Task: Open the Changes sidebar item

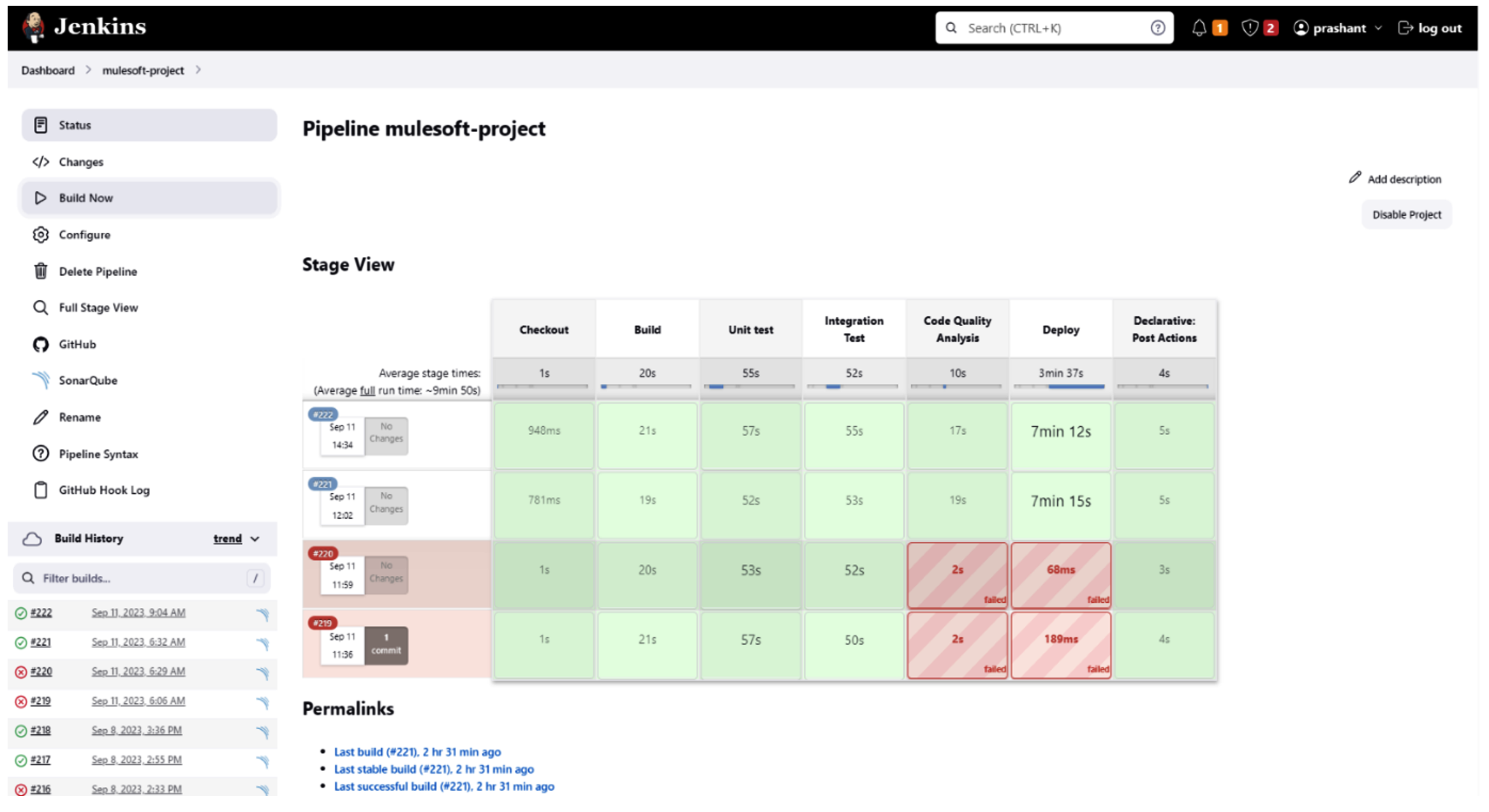Action: point(149,162)
